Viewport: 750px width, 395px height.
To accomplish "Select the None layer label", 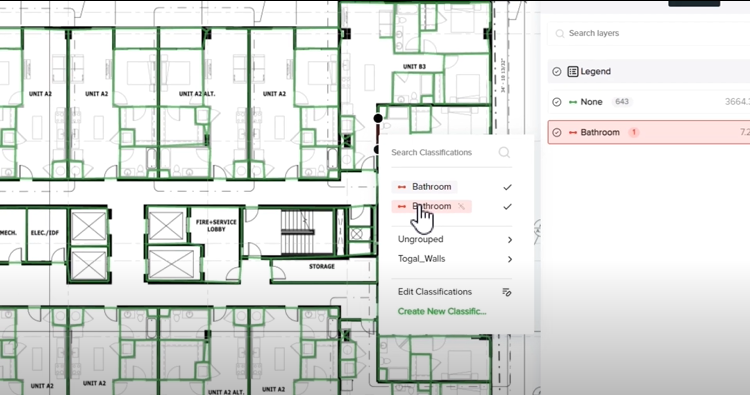I will coord(591,102).
